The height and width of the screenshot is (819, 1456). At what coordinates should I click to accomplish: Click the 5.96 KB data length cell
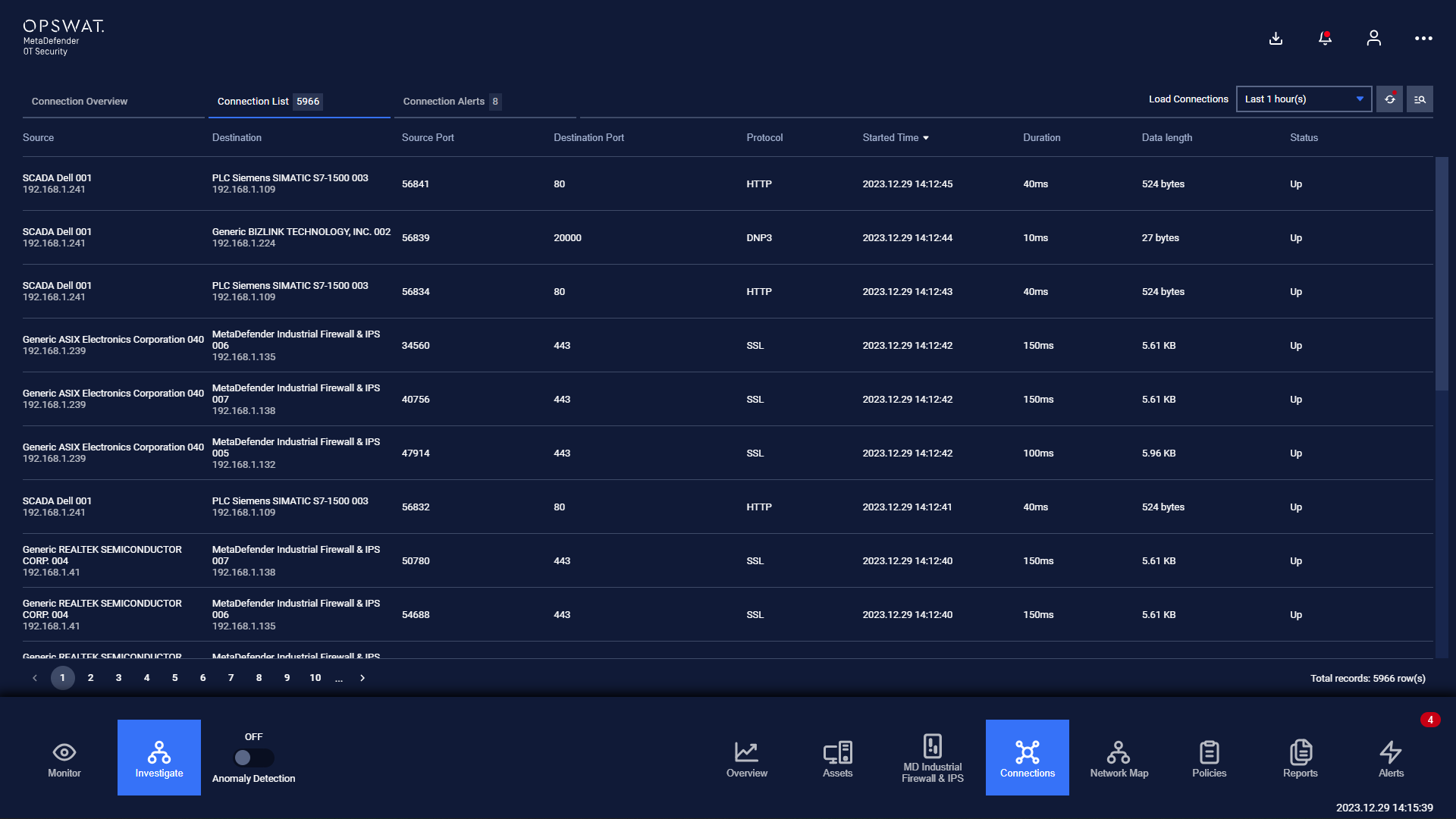coord(1159,453)
